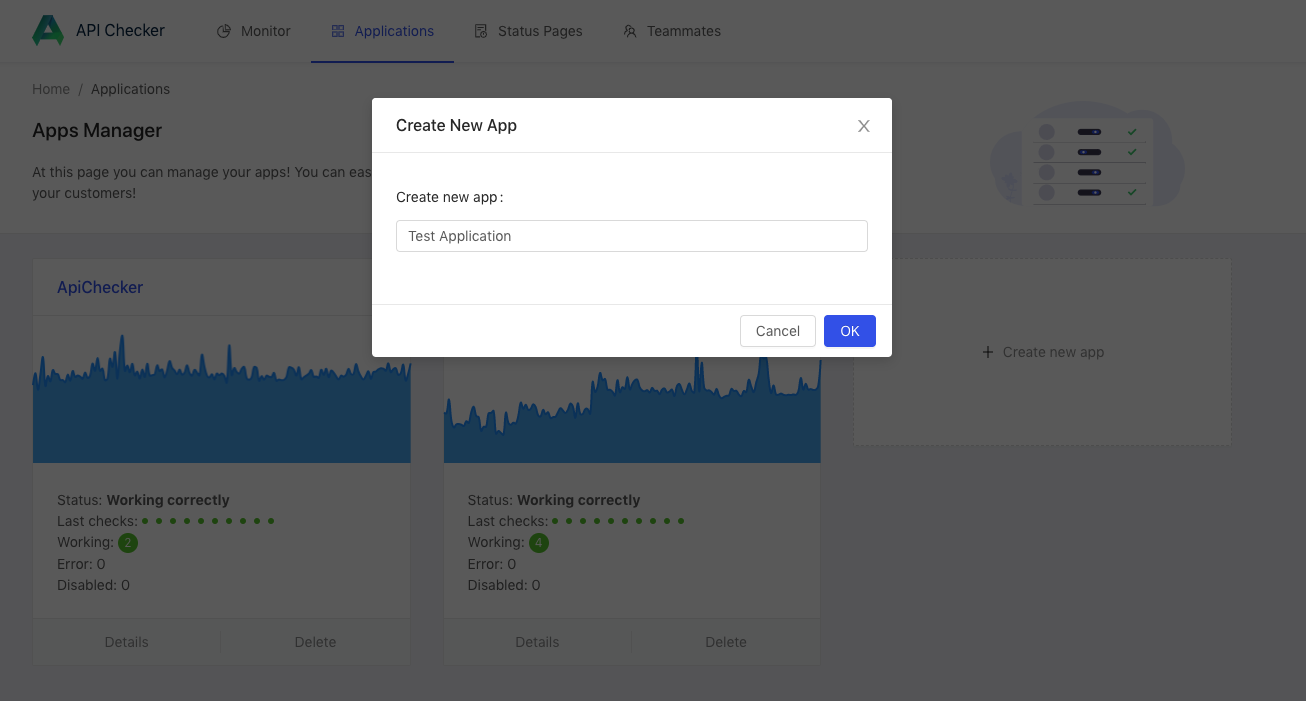
Task: Click the Applications grid icon
Action: (x=338, y=31)
